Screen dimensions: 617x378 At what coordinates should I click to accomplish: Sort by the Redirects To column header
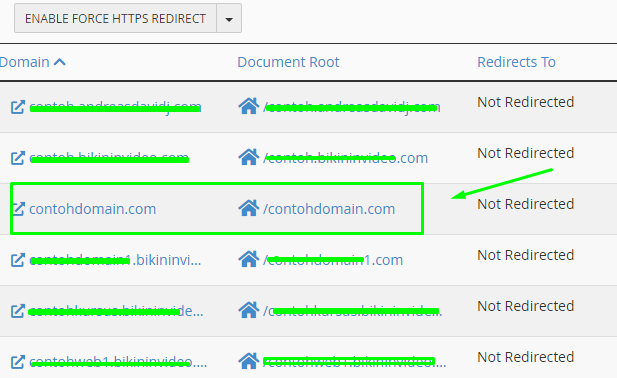516,62
